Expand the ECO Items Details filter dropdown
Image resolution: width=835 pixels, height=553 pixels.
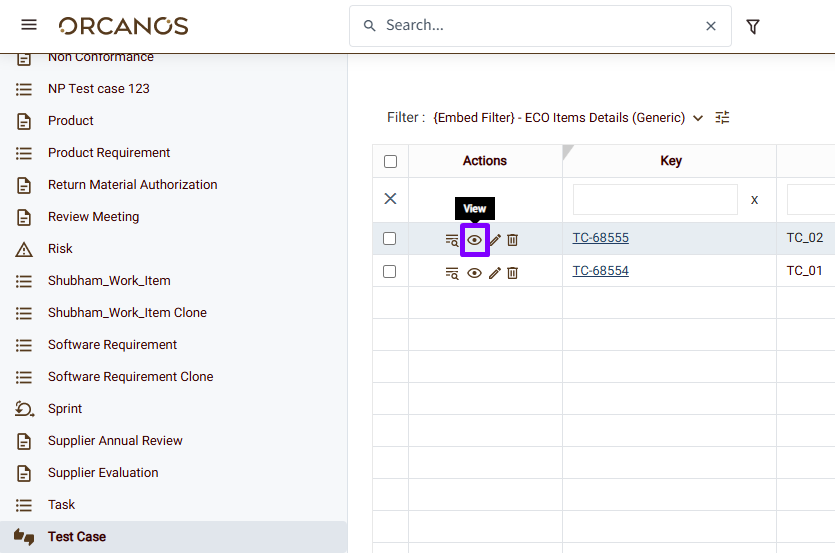[697, 118]
